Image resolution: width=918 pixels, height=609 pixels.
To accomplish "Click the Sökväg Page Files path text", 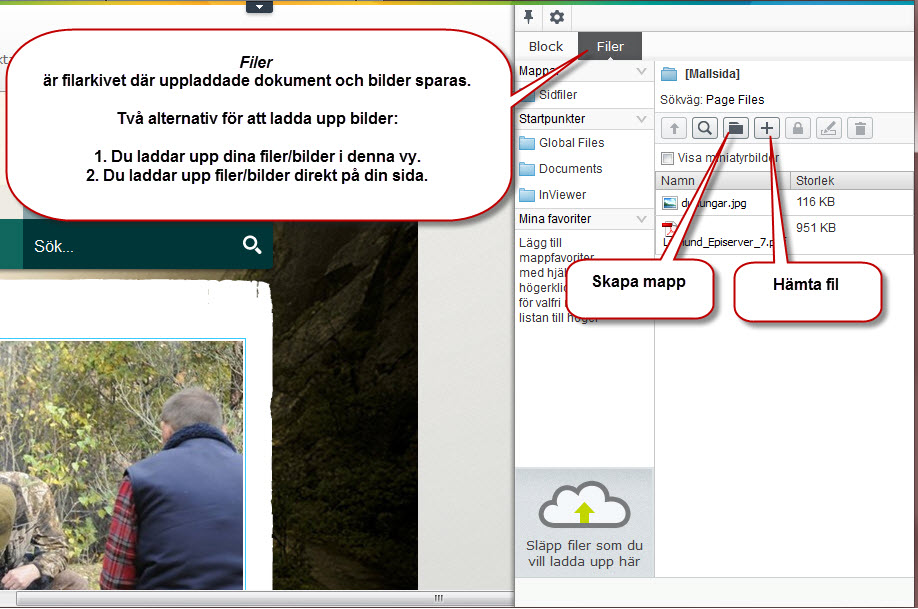I will tap(712, 100).
